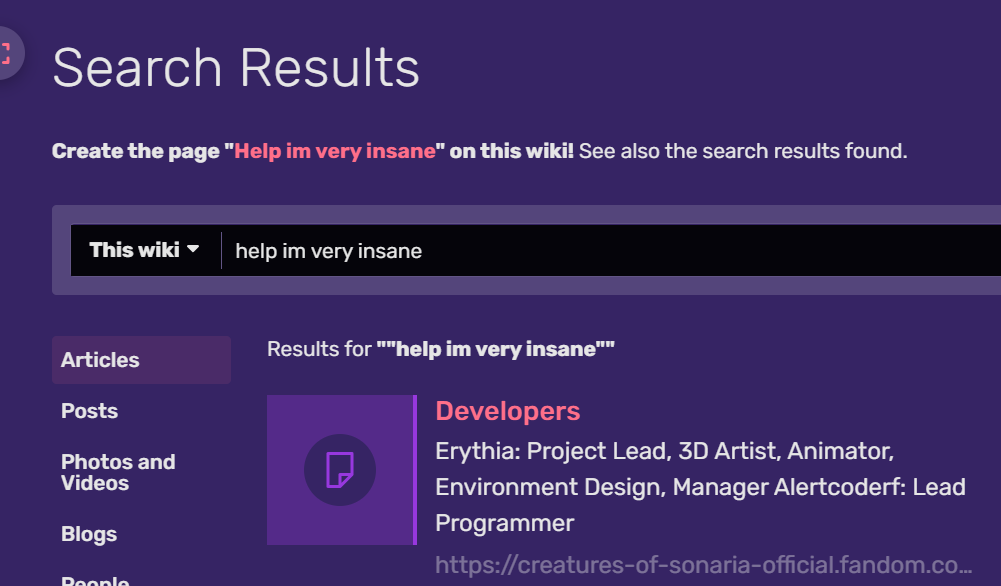1001x586 pixels.
Task: Switch to the Posts results tab
Action: pyautogui.click(x=89, y=411)
